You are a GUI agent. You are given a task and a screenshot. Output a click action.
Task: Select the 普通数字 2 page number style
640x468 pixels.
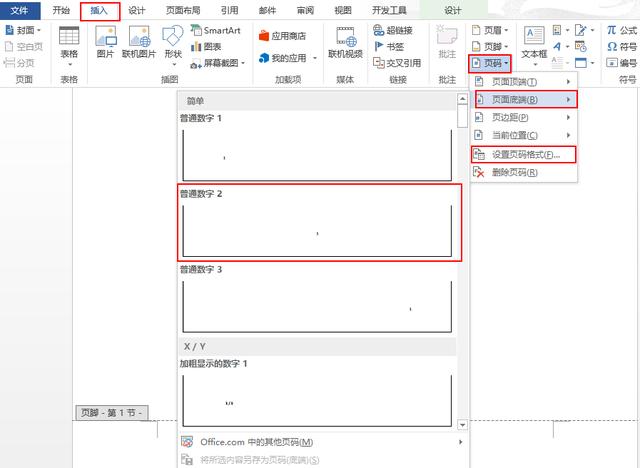coord(320,222)
